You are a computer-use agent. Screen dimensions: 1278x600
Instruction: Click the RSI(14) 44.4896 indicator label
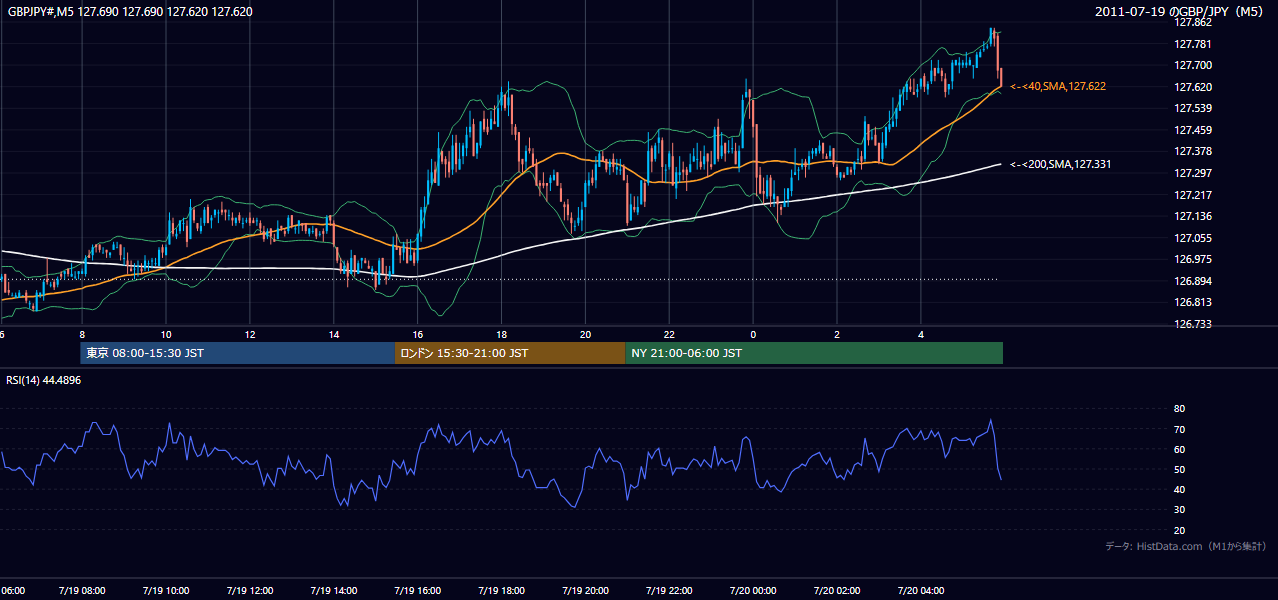44,380
